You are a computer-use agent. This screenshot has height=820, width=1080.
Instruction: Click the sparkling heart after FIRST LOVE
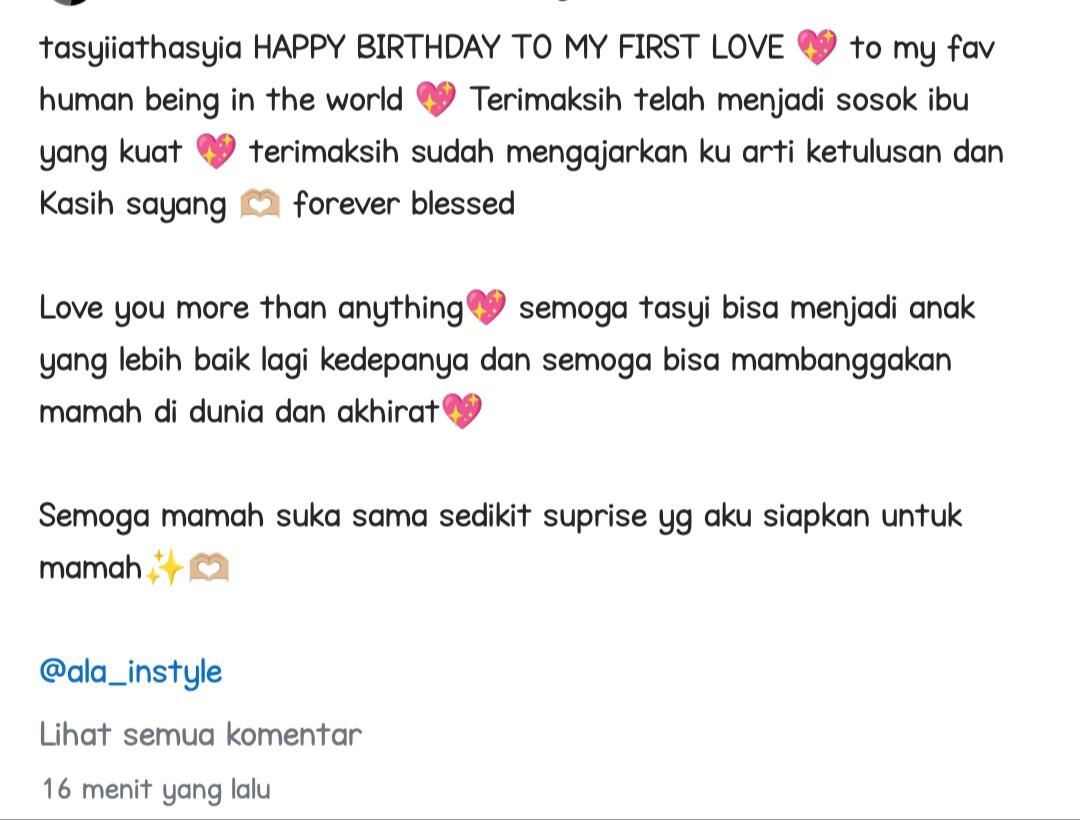click(x=817, y=48)
